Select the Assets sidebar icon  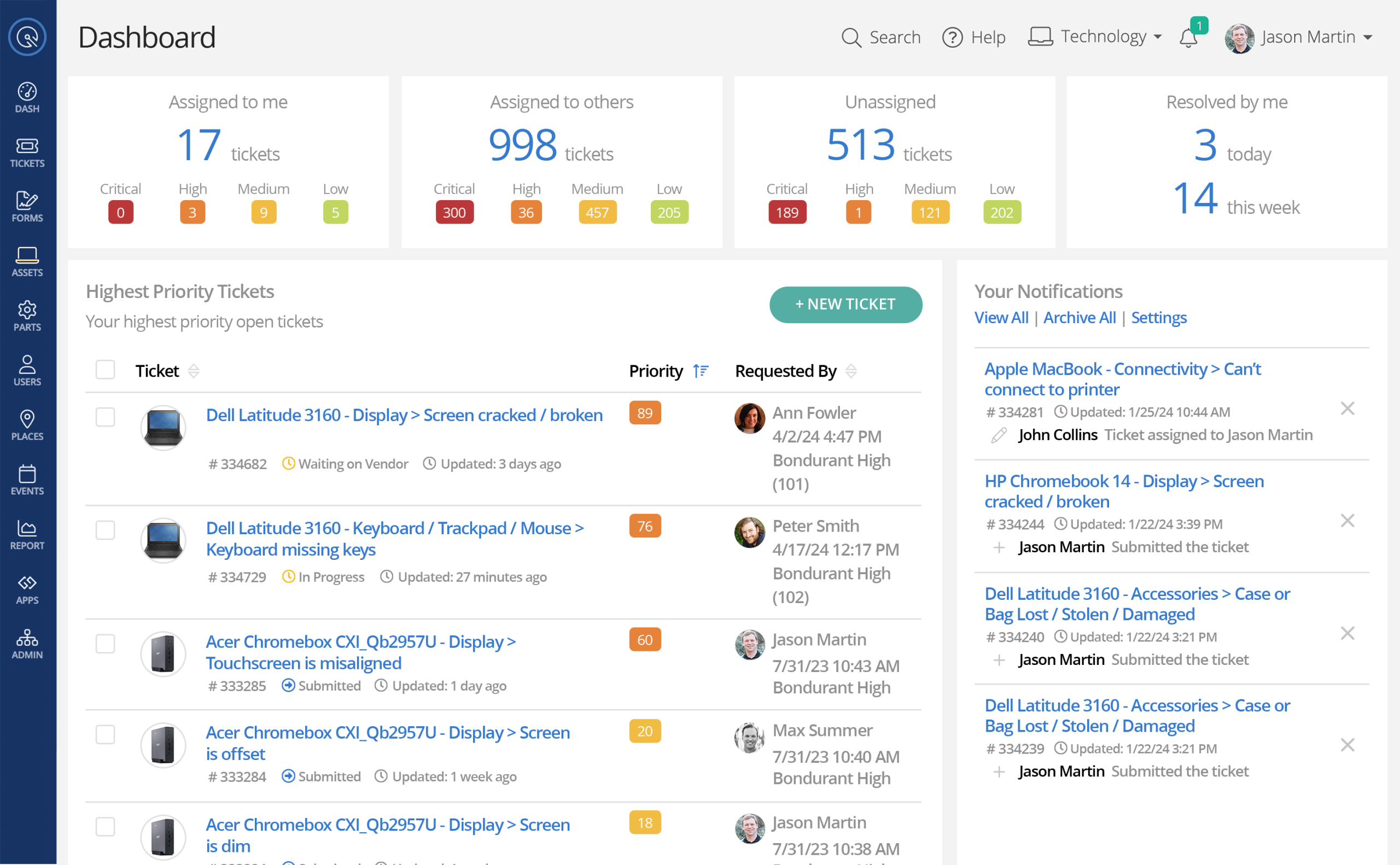tap(27, 261)
